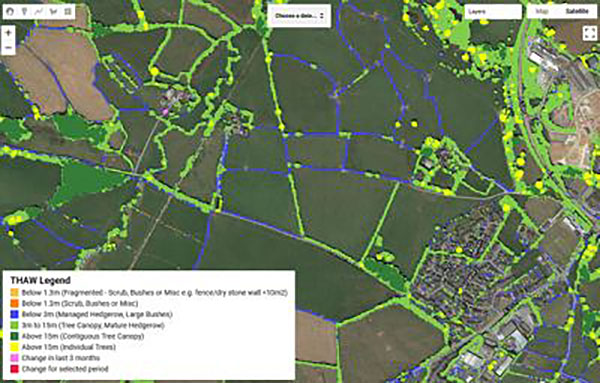Select the draw polygon shape tool
This screenshot has width=600, height=383.
point(53,12)
